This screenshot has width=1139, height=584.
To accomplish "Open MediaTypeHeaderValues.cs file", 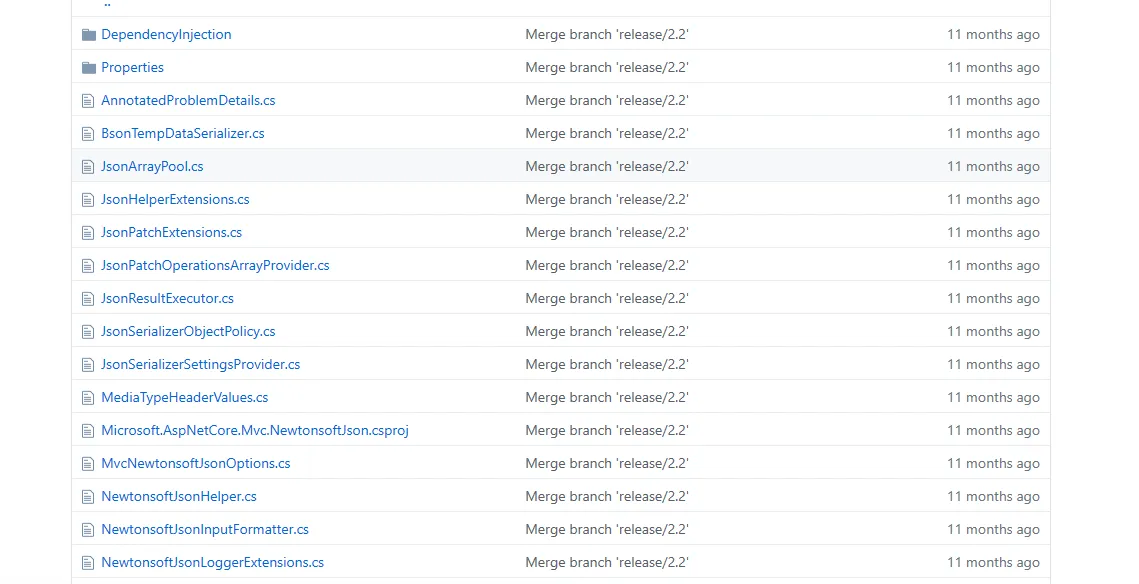I will pyautogui.click(x=185, y=398).
